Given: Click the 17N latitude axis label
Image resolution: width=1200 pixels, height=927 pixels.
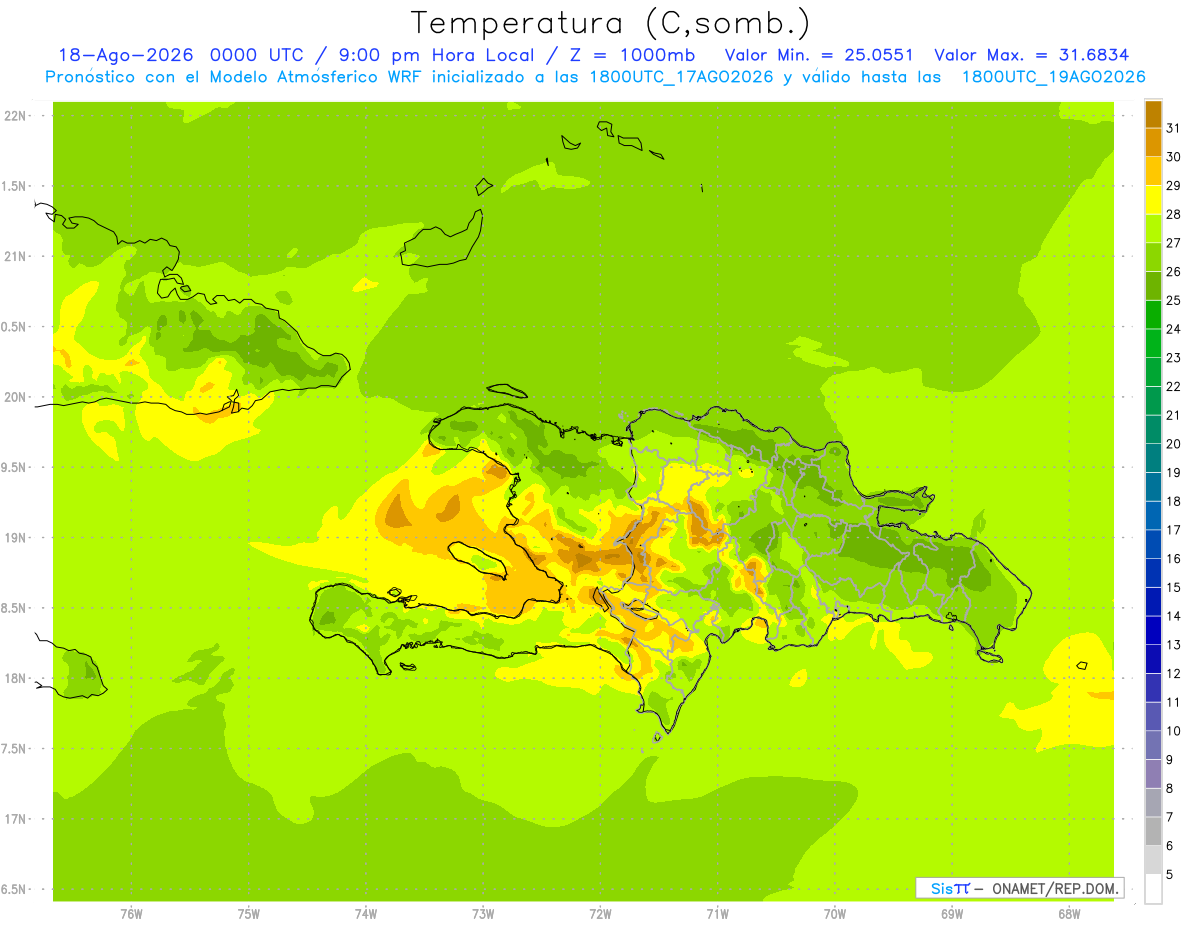Looking at the screenshot, I should (x=17, y=819).
